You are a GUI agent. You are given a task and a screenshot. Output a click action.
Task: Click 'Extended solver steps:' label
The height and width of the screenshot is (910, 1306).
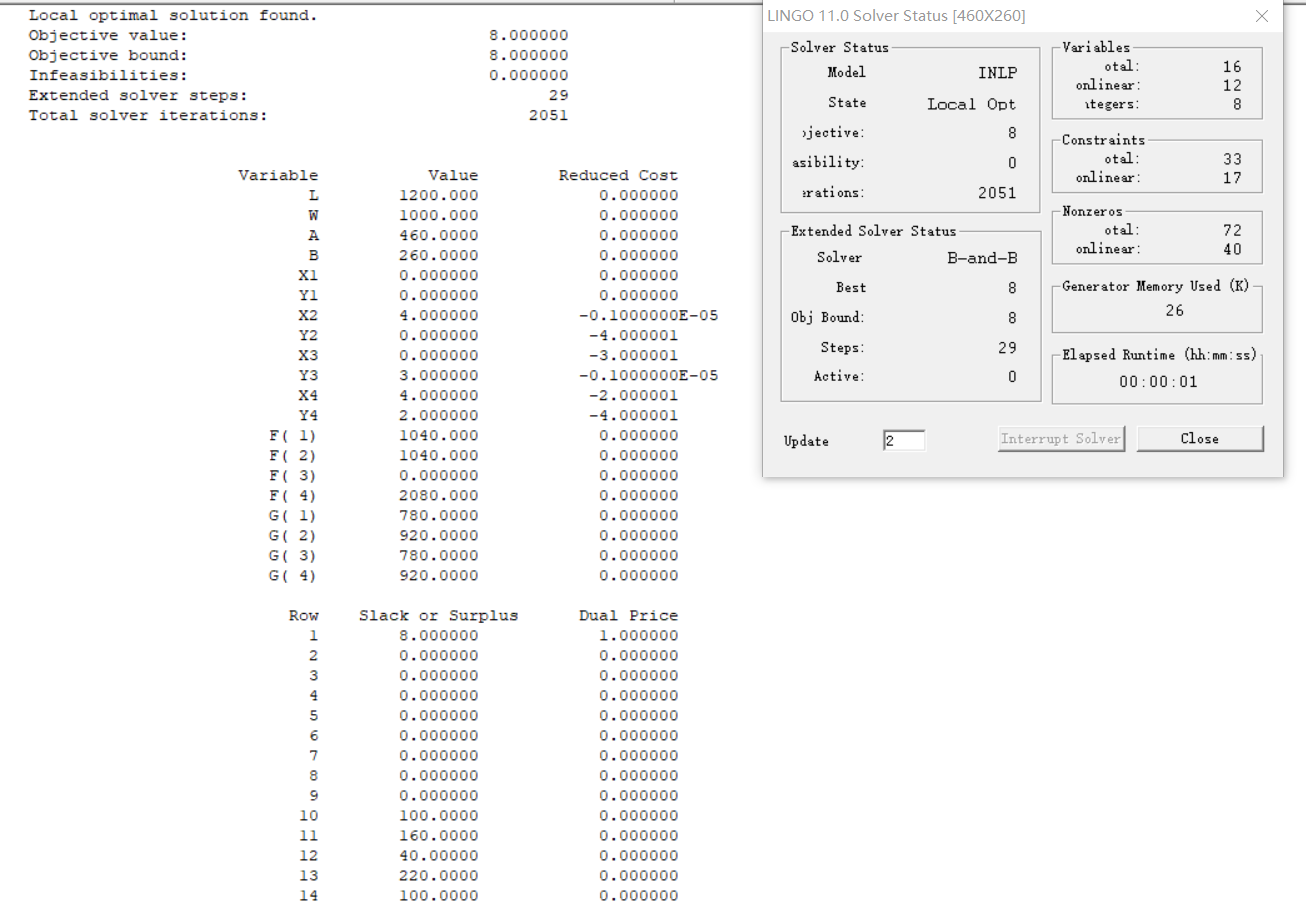click(138, 96)
